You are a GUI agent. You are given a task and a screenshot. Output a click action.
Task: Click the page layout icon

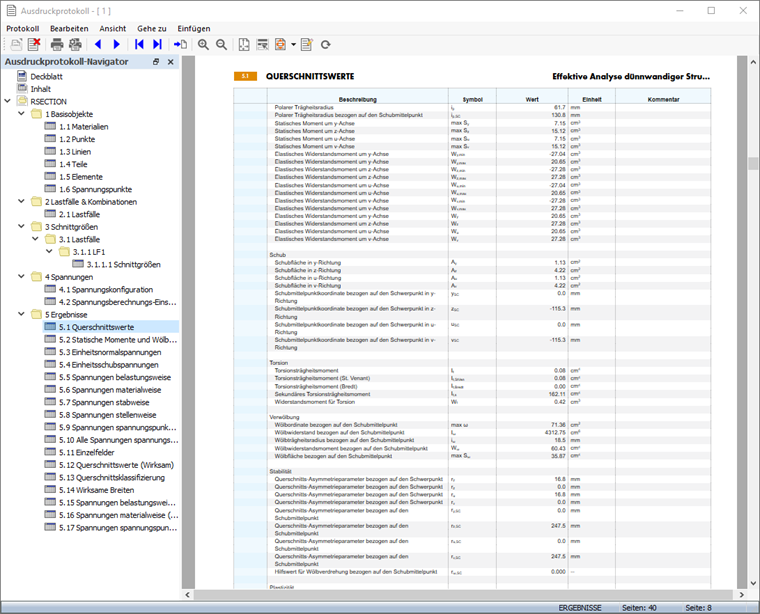pyautogui.click(x=244, y=45)
